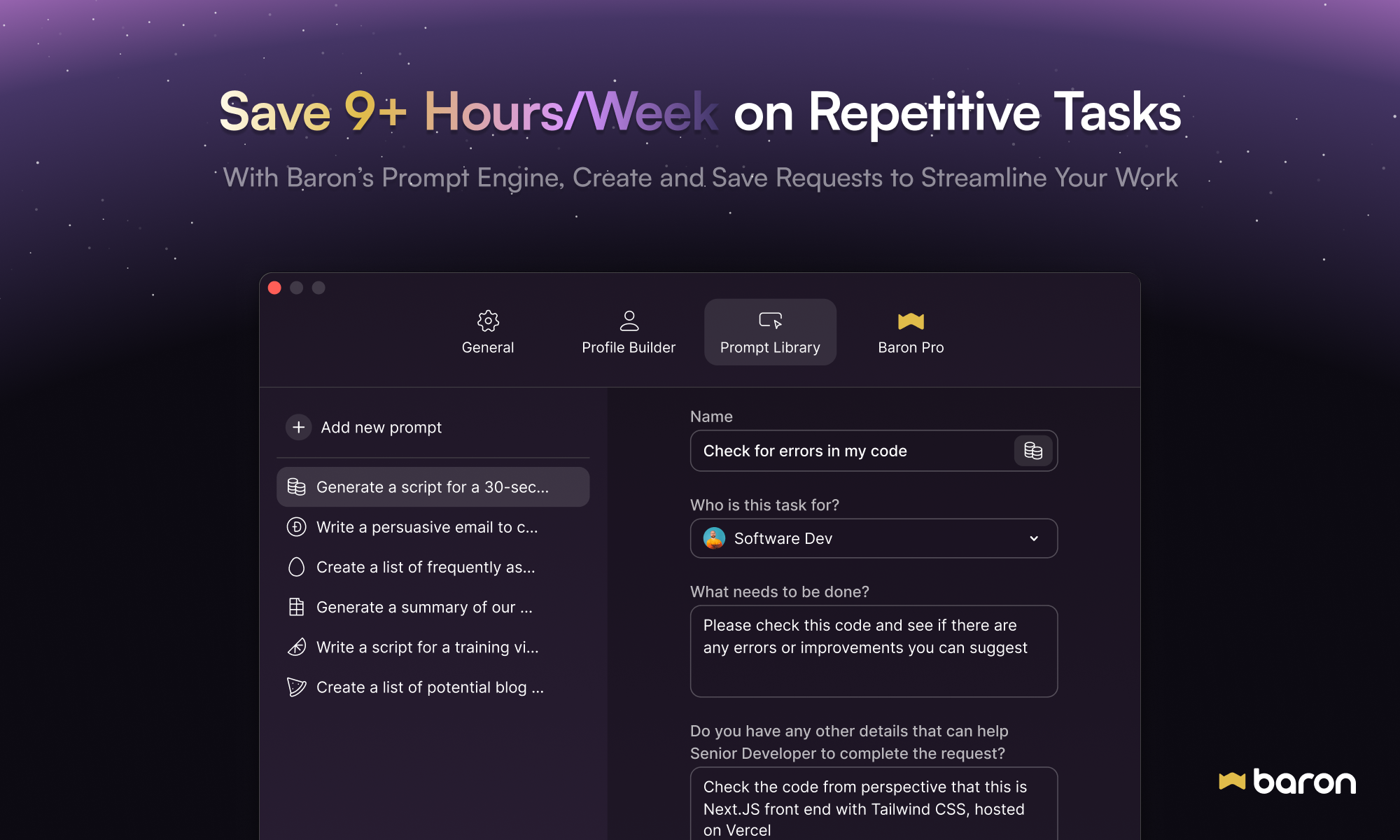
Task: Select 'Write a persuasive email' prompt
Action: pyautogui.click(x=427, y=527)
